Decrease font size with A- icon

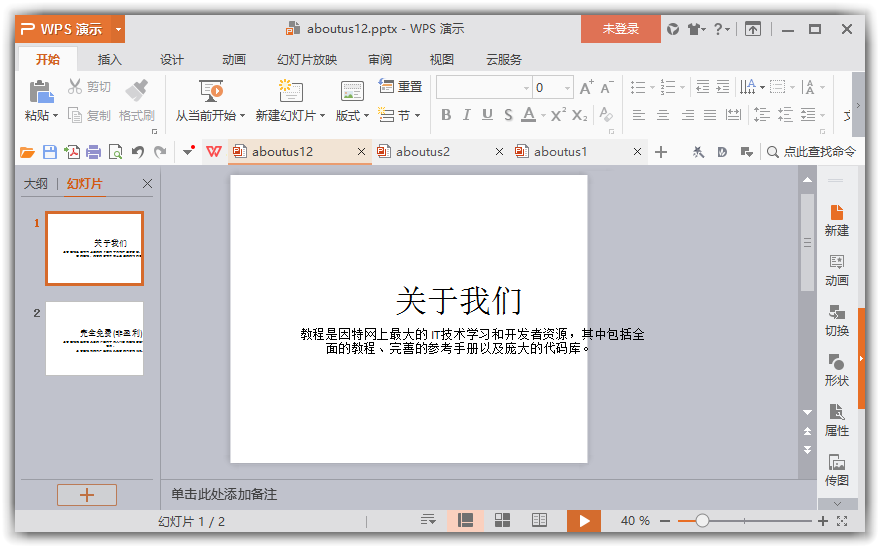pyautogui.click(x=607, y=88)
